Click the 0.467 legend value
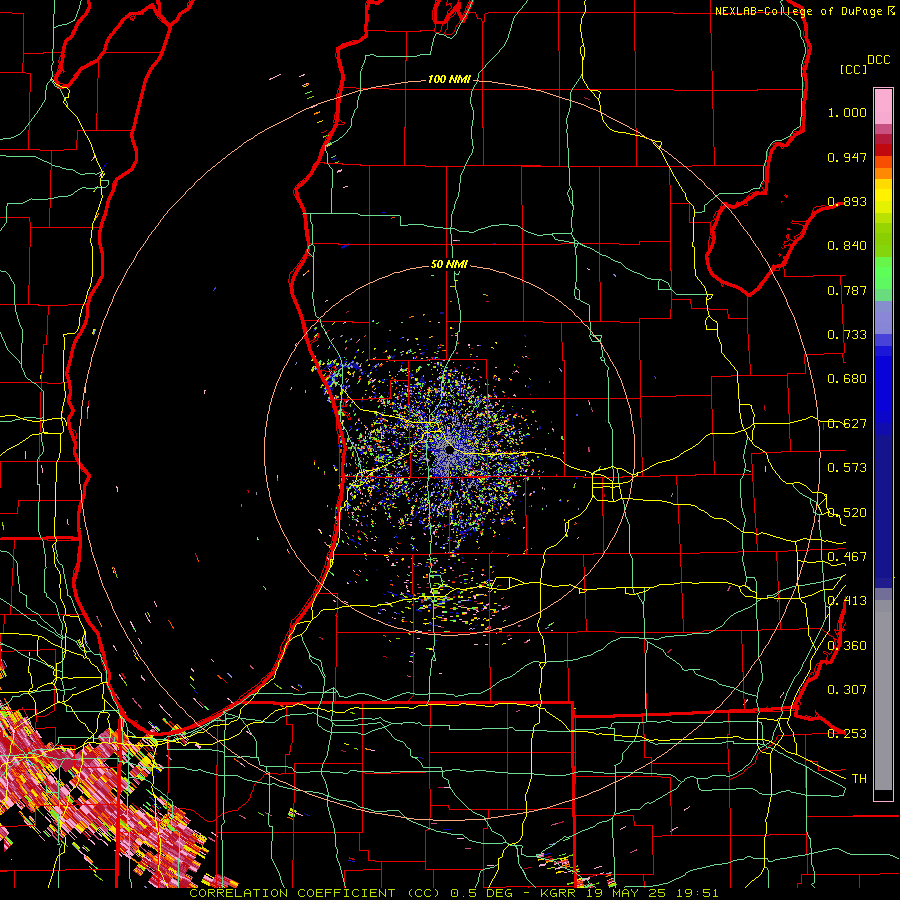Viewport: 900px width, 900px height. [x=847, y=557]
